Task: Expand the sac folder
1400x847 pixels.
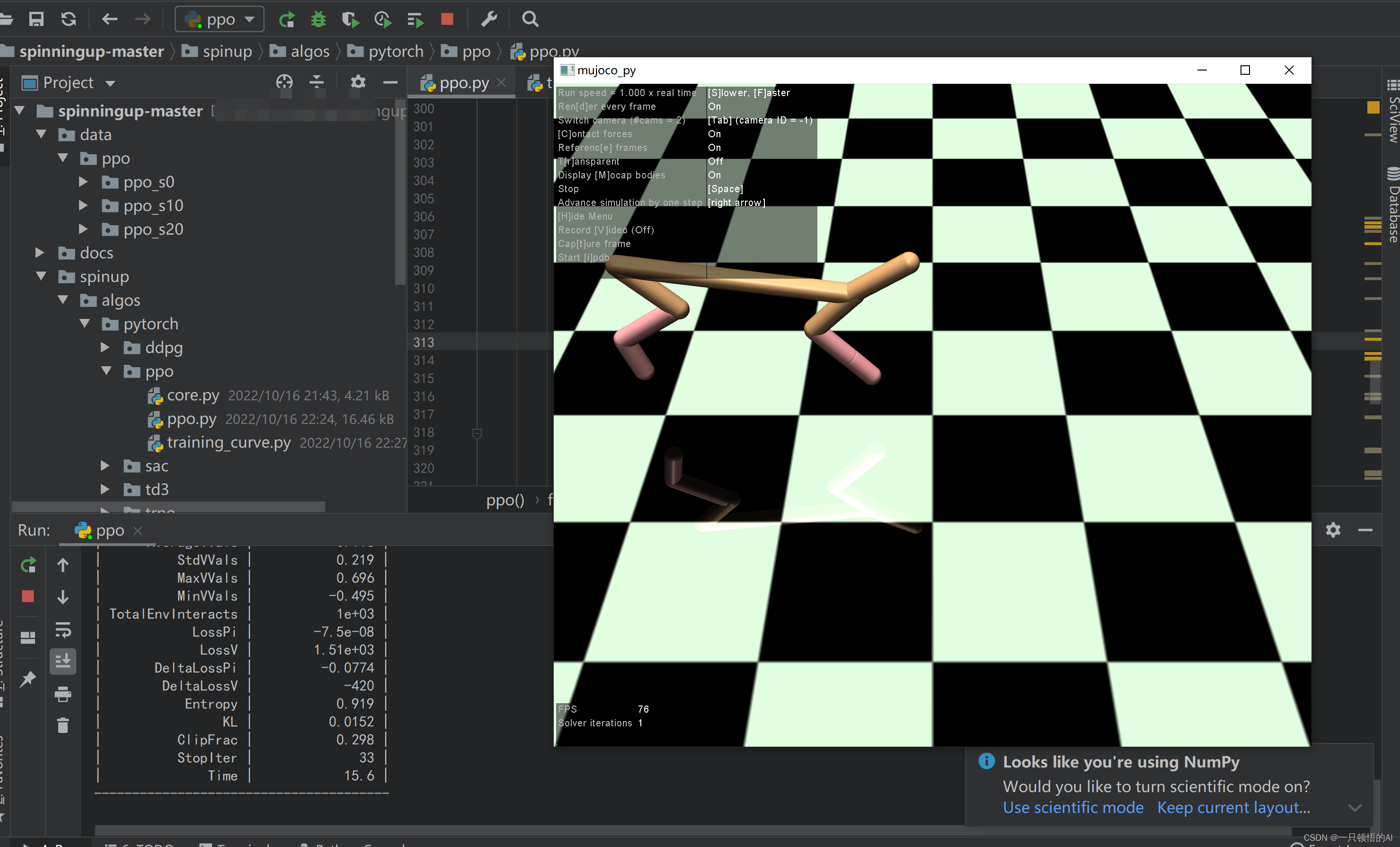Action: click(105, 466)
